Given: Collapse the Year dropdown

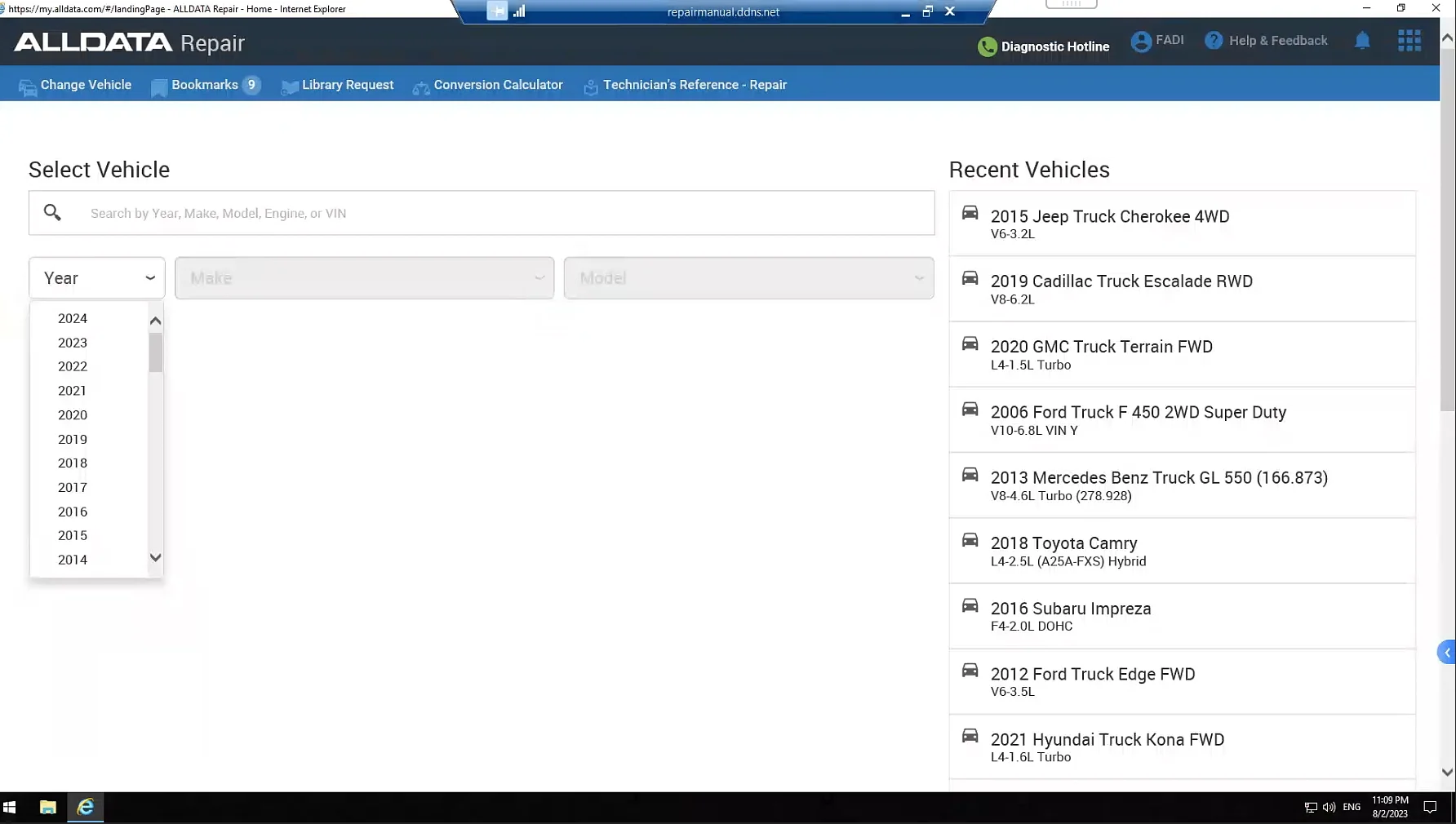Looking at the screenshot, I should (x=97, y=278).
